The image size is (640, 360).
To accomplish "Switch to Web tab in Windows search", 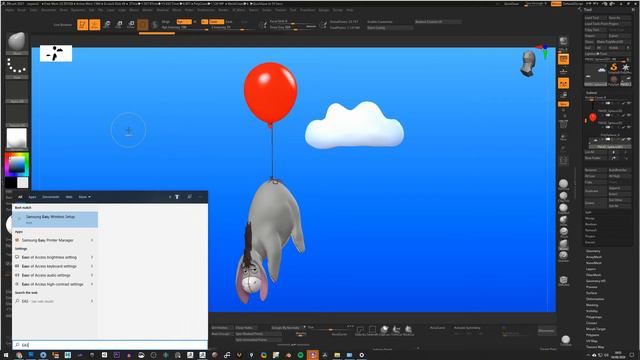I will pyautogui.click(x=69, y=197).
